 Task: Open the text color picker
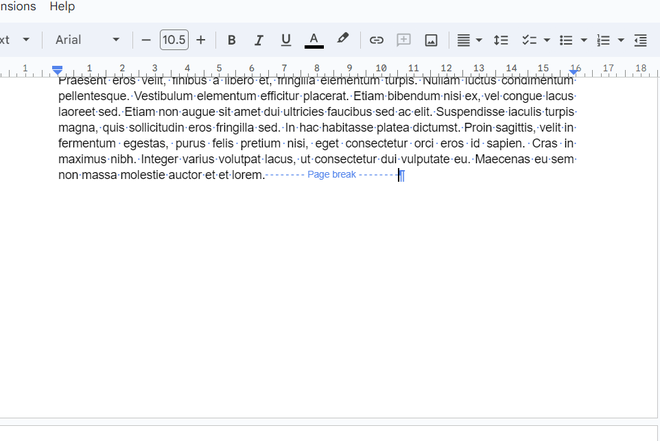314,40
